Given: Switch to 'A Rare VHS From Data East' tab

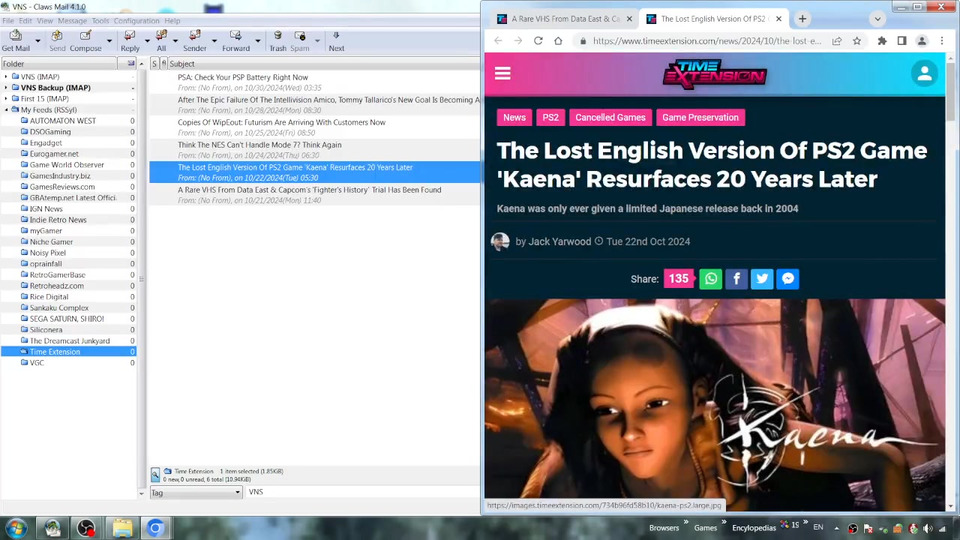Looking at the screenshot, I should click(x=565, y=19).
